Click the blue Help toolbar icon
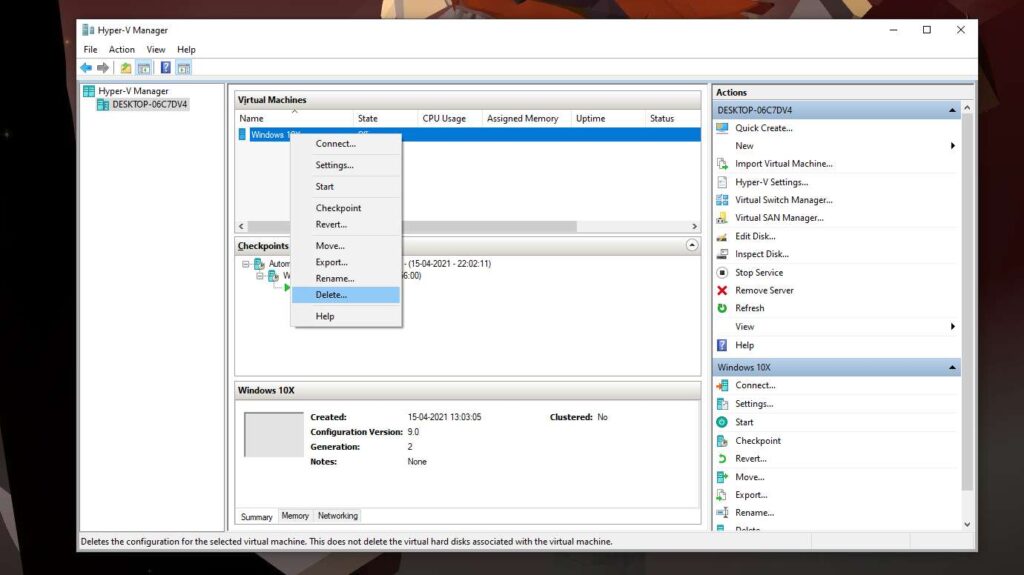 click(166, 67)
